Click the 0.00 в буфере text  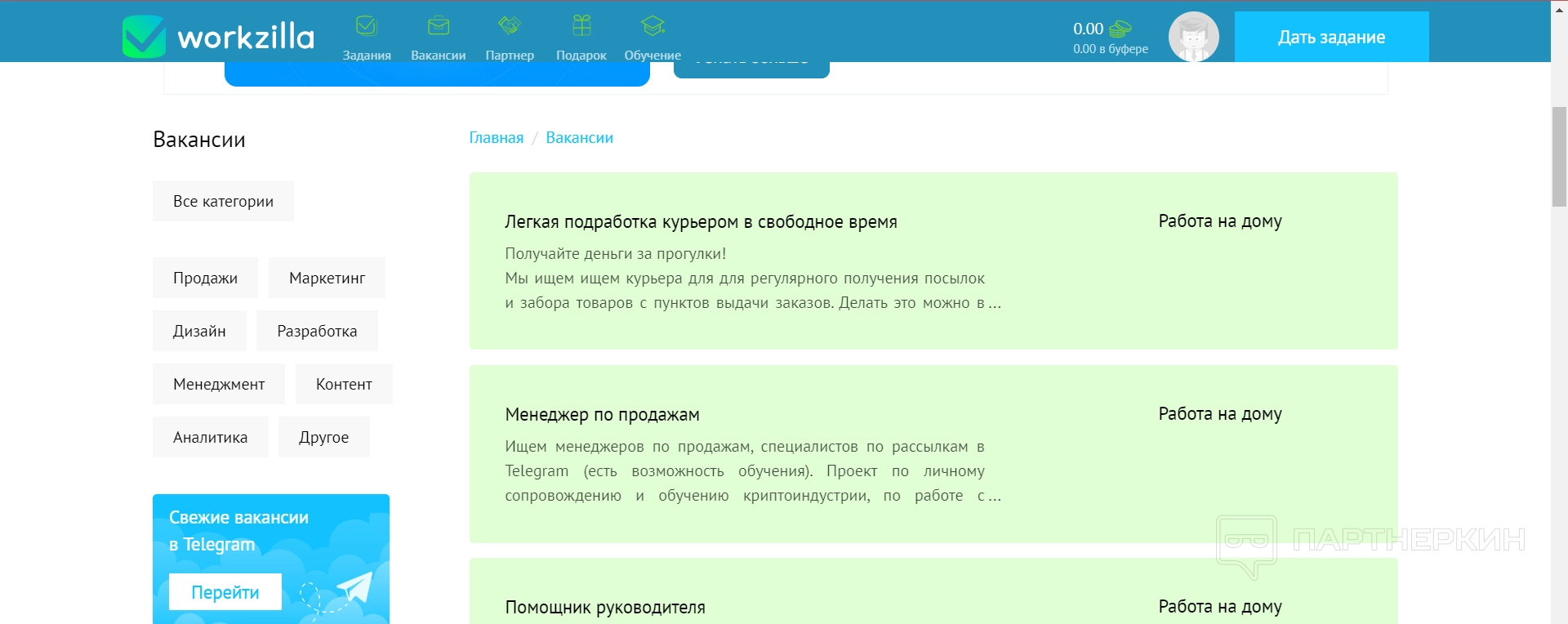click(x=1111, y=49)
